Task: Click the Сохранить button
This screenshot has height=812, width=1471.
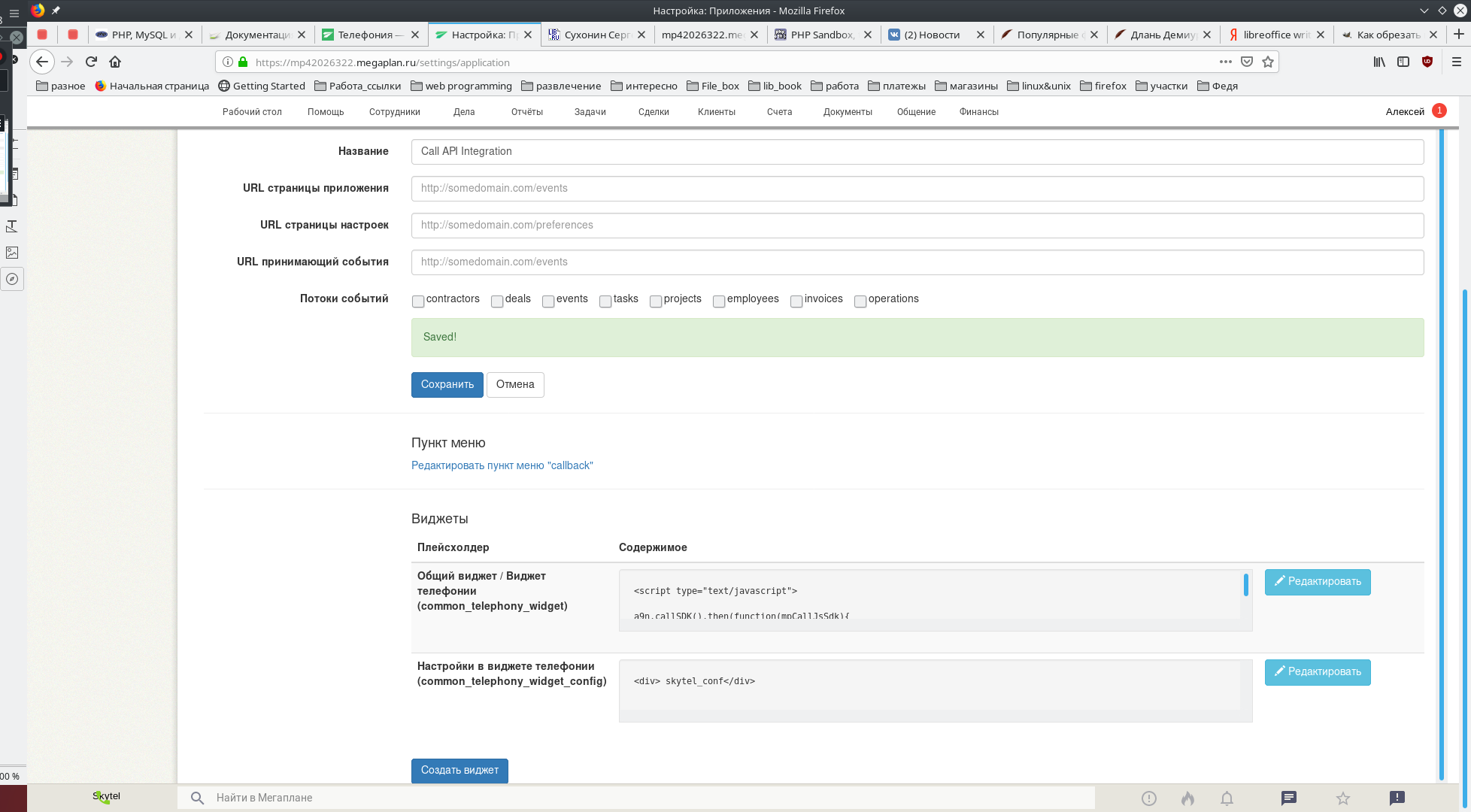Action: 447,385
